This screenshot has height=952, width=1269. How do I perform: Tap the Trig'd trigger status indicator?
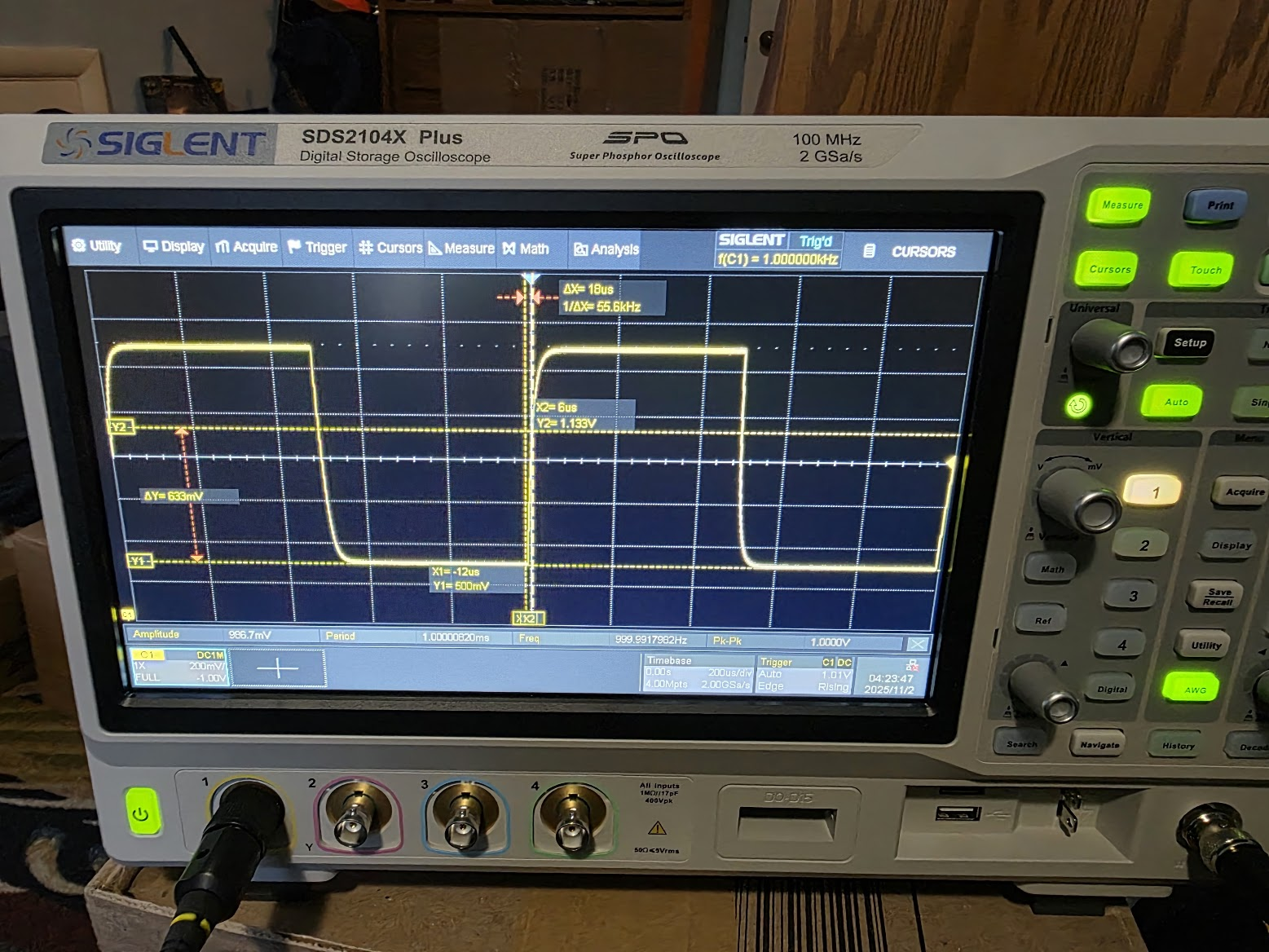(x=815, y=241)
